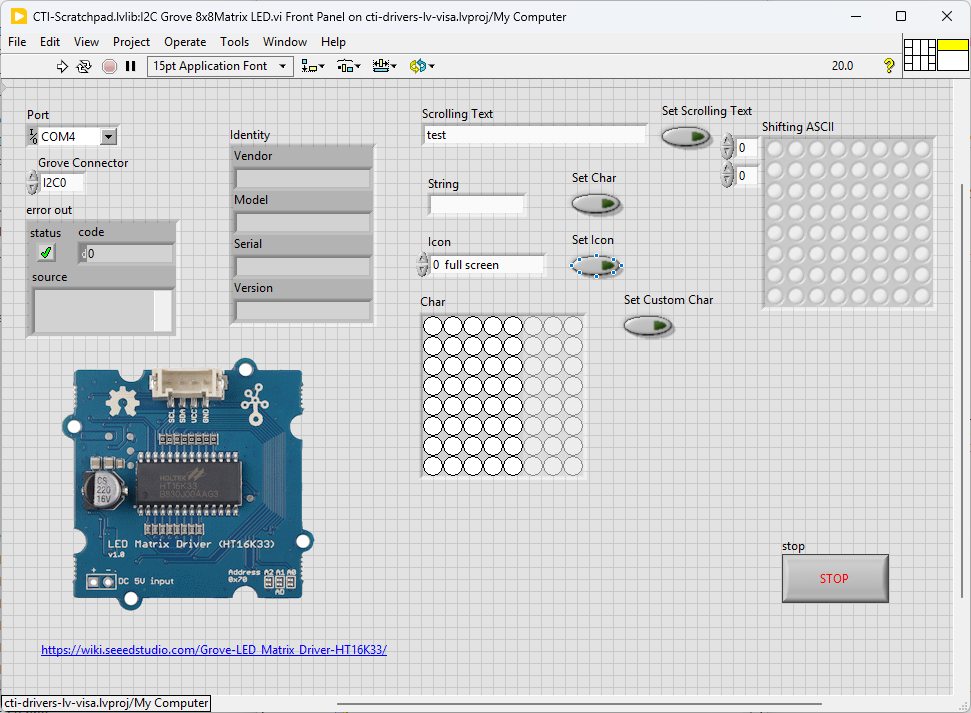Click the String input field
The height and width of the screenshot is (713, 971).
click(477, 205)
